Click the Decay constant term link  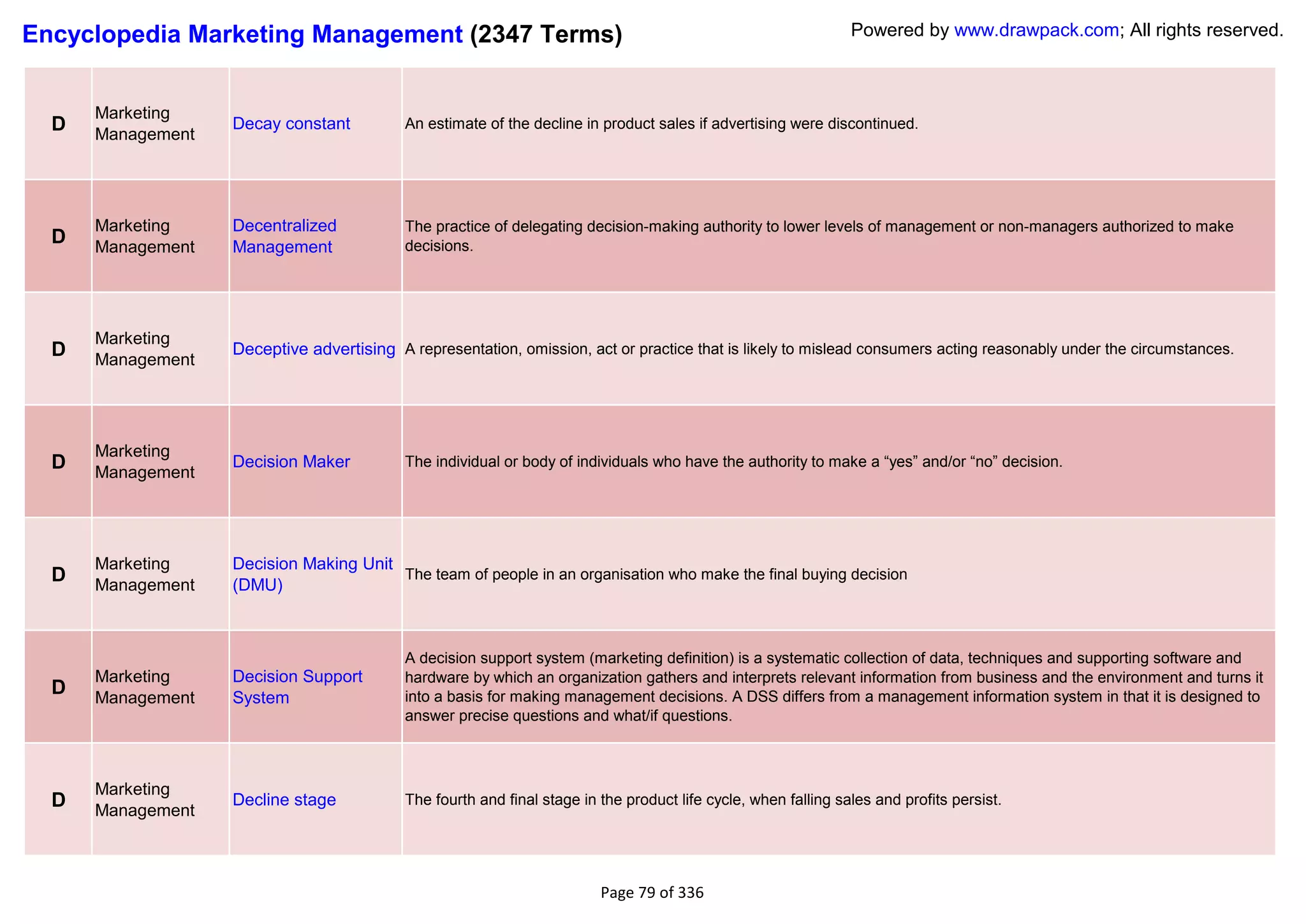(x=291, y=124)
